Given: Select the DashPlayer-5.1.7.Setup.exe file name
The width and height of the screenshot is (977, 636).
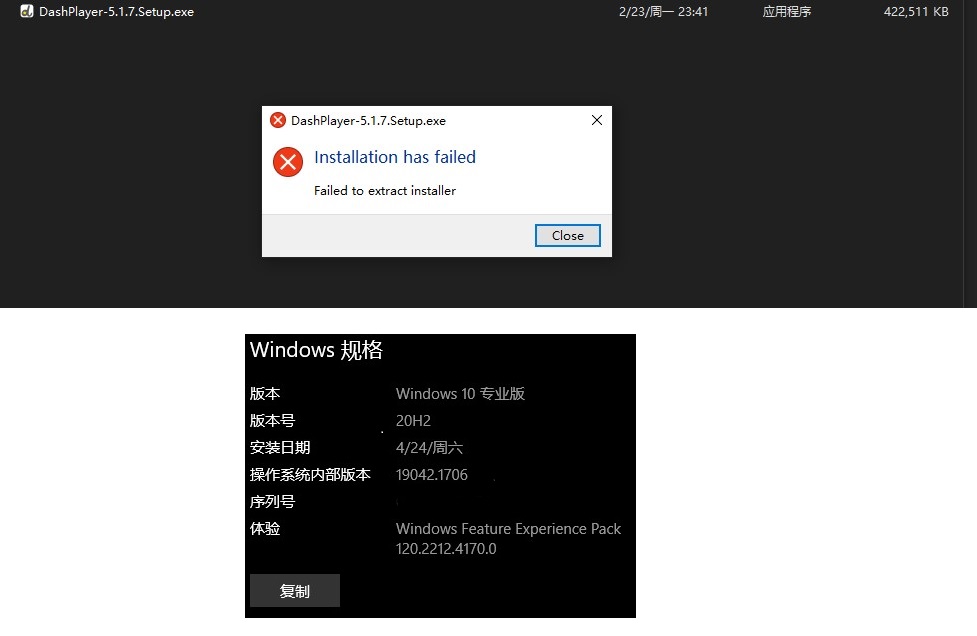Looking at the screenshot, I should click(x=116, y=12).
